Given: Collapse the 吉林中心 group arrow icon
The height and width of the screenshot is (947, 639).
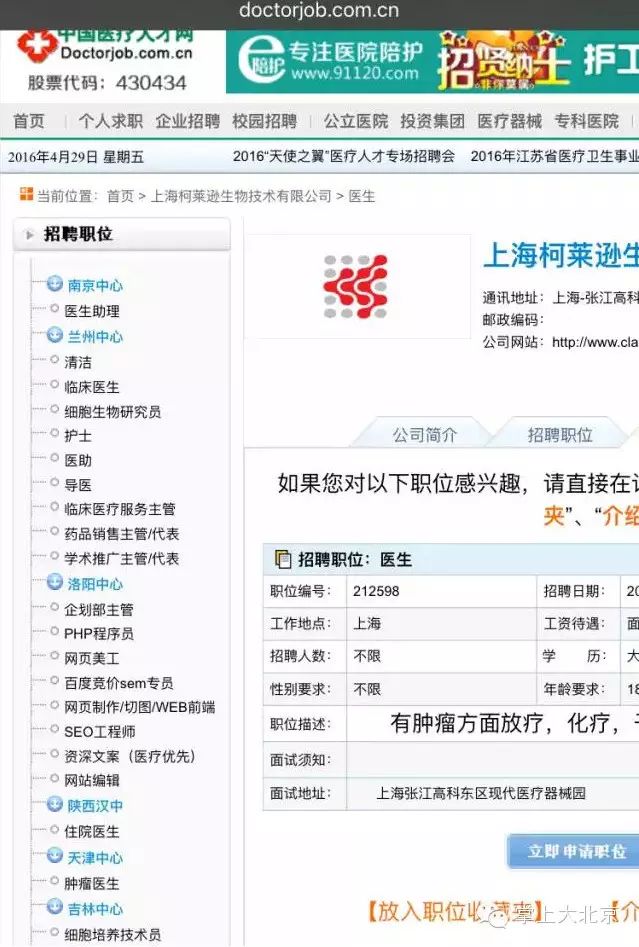Looking at the screenshot, I should click(55, 907).
